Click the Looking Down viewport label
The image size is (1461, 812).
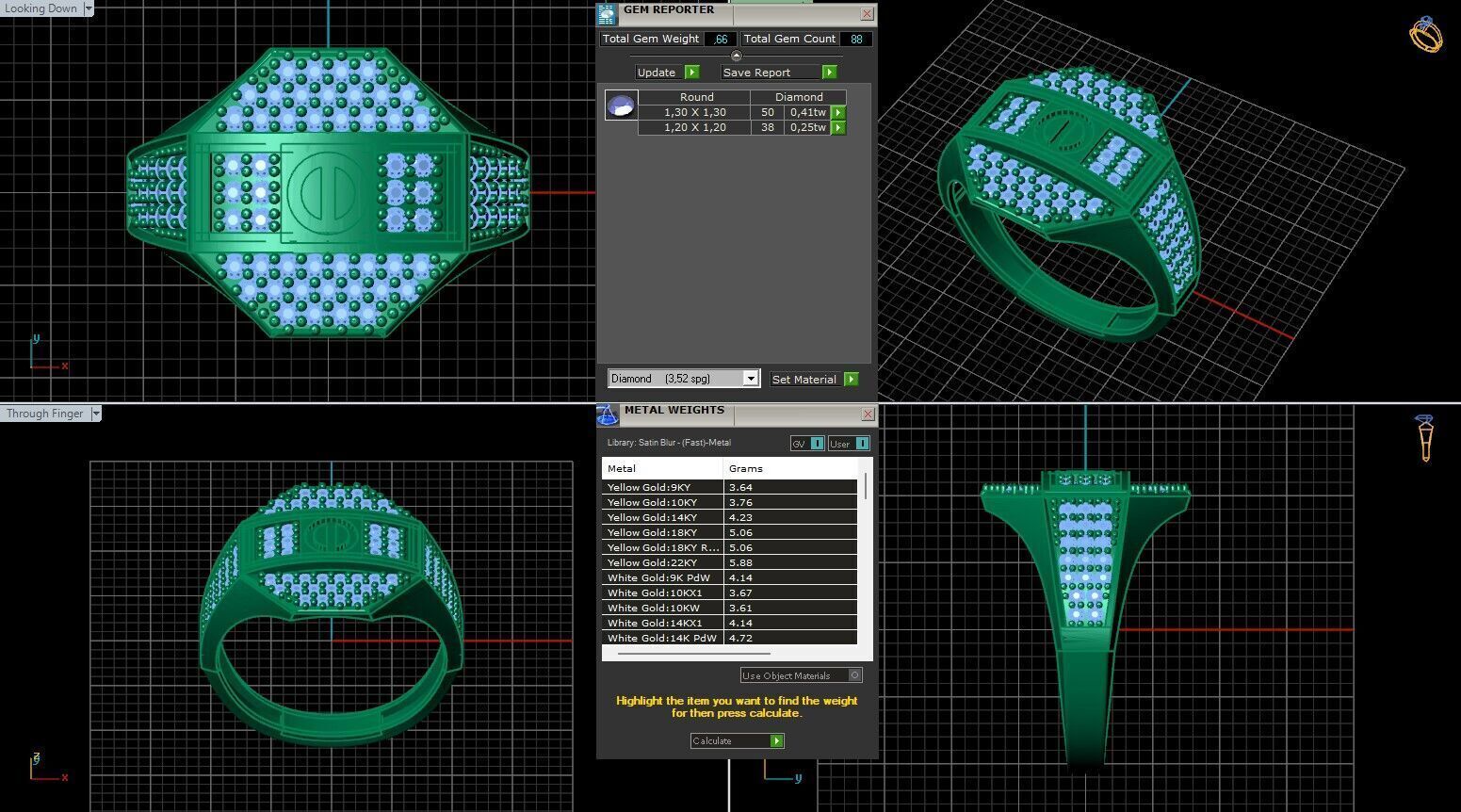point(41,8)
